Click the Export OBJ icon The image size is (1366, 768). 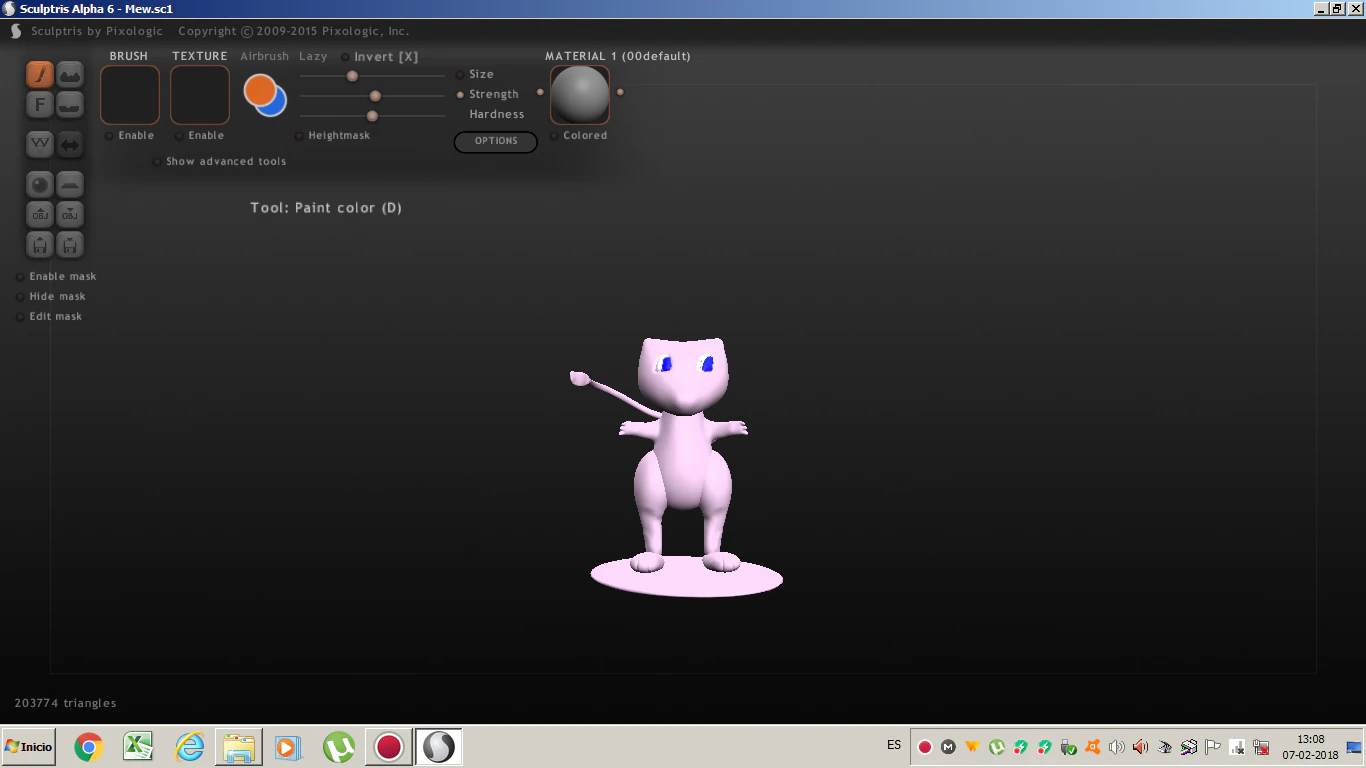click(x=70, y=214)
